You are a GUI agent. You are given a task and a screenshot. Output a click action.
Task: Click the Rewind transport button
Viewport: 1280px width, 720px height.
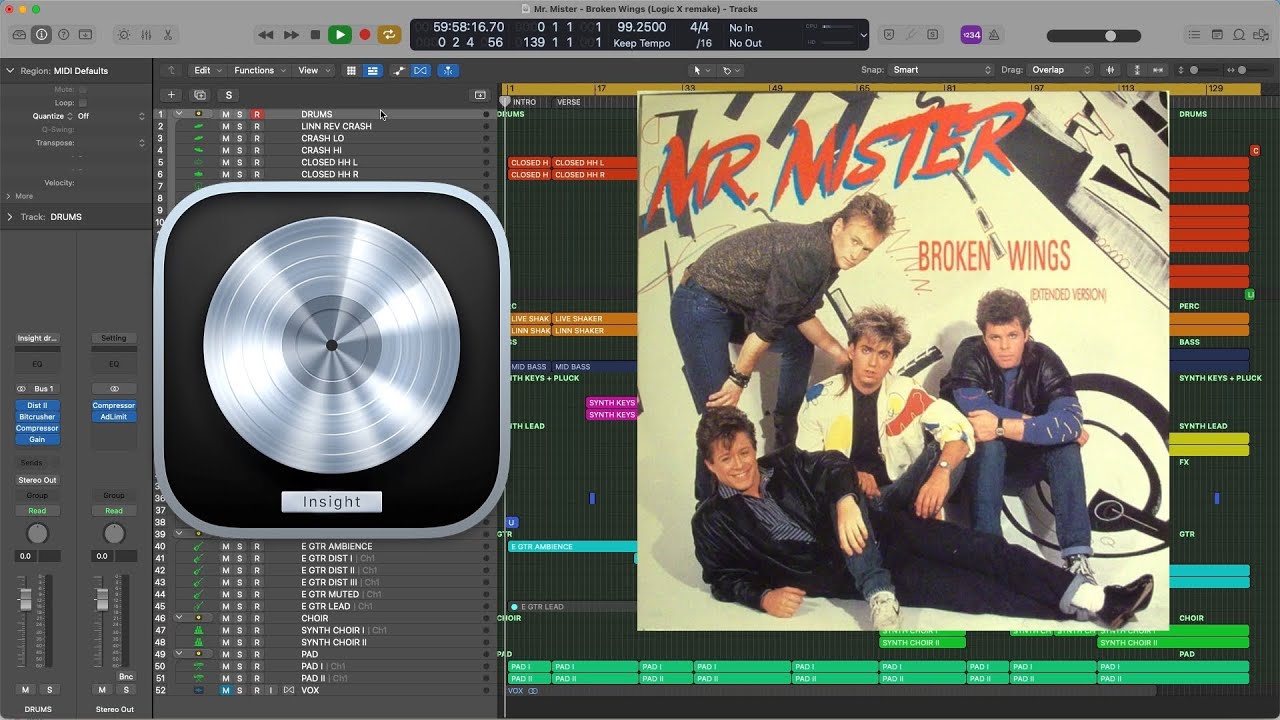(x=266, y=34)
